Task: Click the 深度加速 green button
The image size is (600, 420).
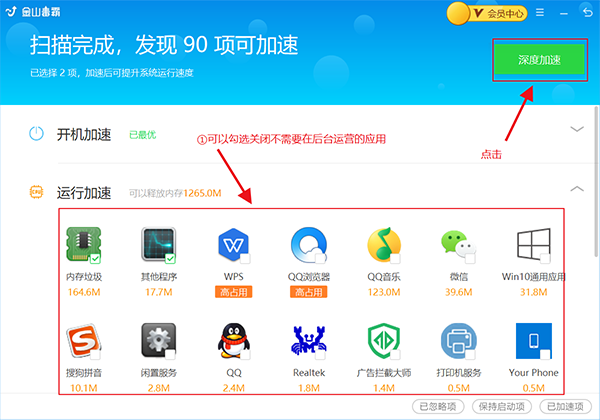Action: (540, 60)
